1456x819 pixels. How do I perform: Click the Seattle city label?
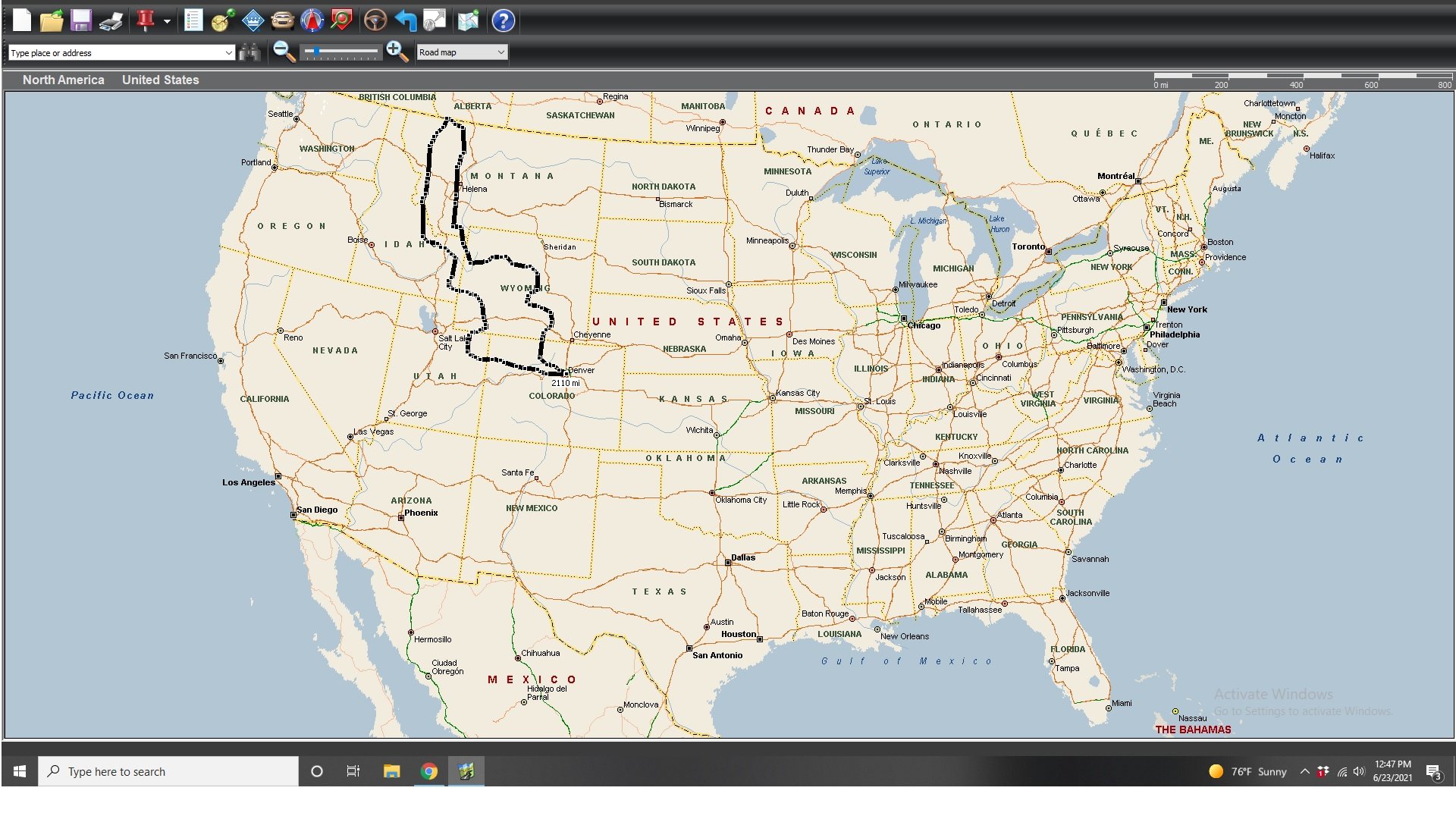tap(280, 114)
